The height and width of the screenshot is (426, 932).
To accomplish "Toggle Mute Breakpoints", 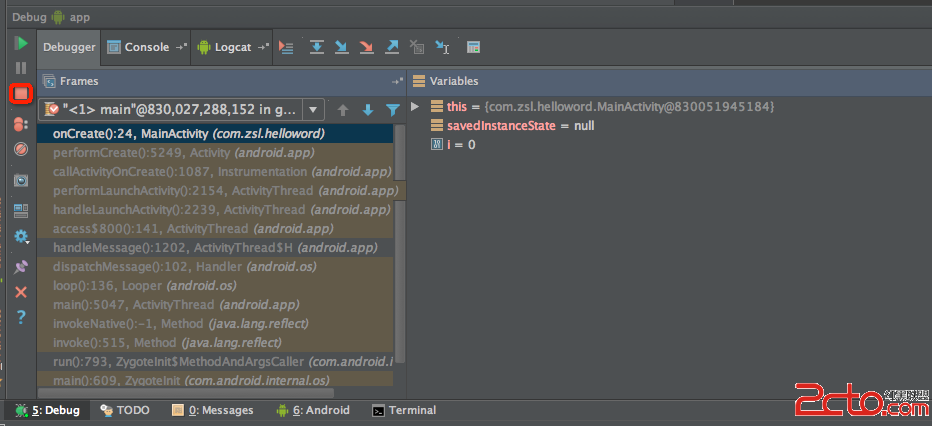I will pos(21,149).
